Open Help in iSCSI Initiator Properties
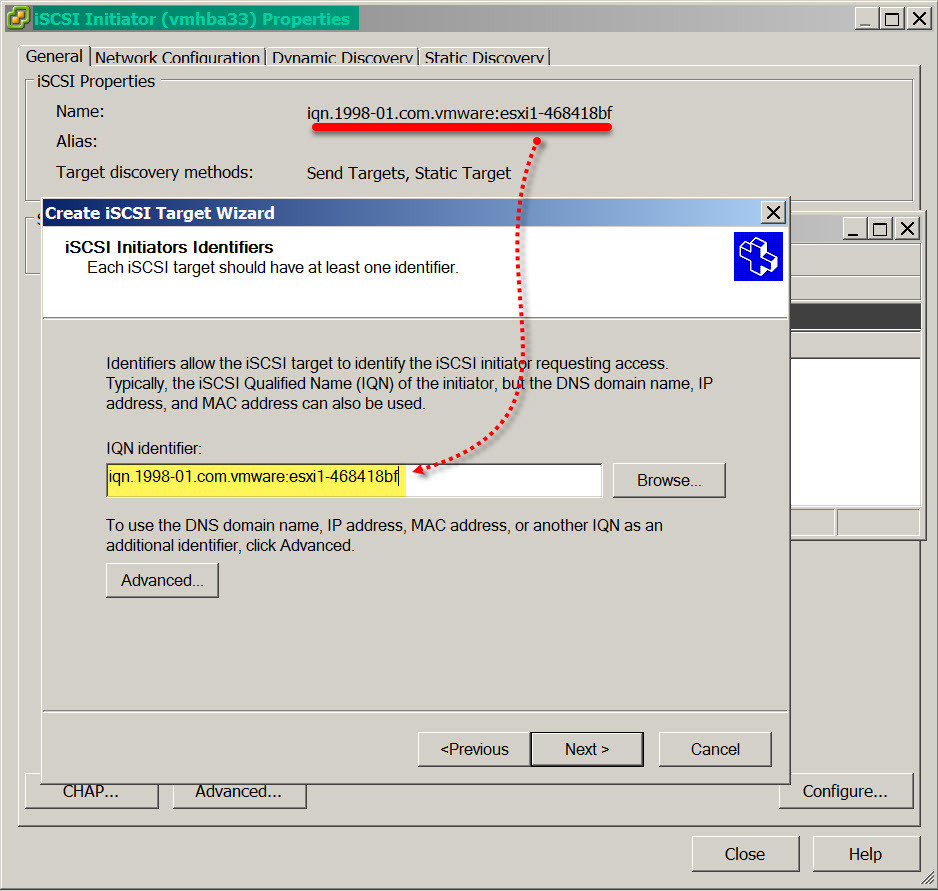 point(865,854)
